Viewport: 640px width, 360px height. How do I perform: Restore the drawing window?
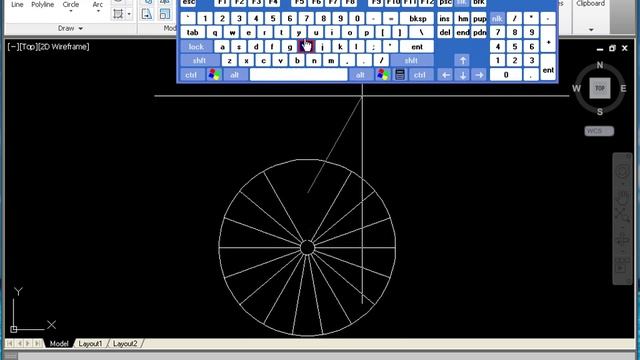click(x=612, y=48)
